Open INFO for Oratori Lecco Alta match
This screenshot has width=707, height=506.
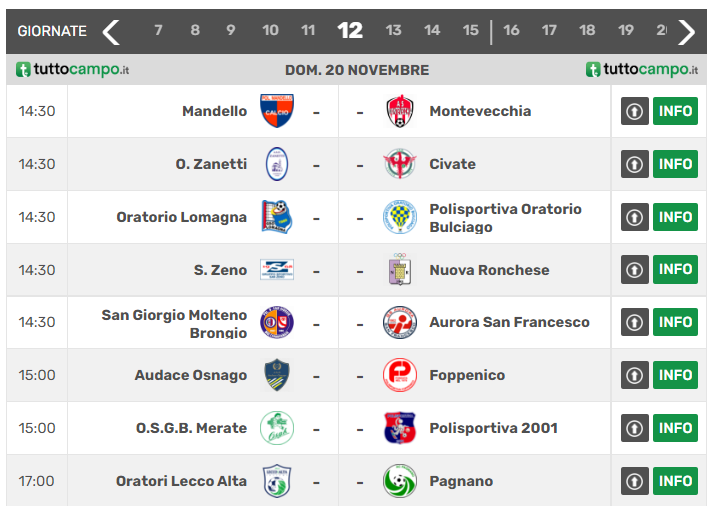(675, 481)
